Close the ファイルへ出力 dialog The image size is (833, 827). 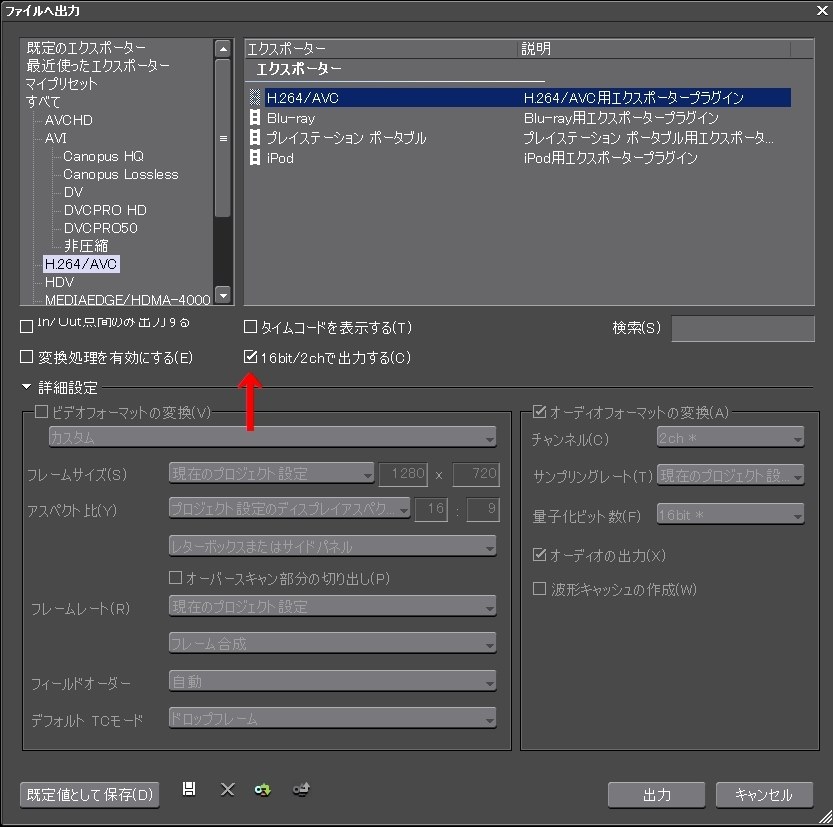point(822,10)
